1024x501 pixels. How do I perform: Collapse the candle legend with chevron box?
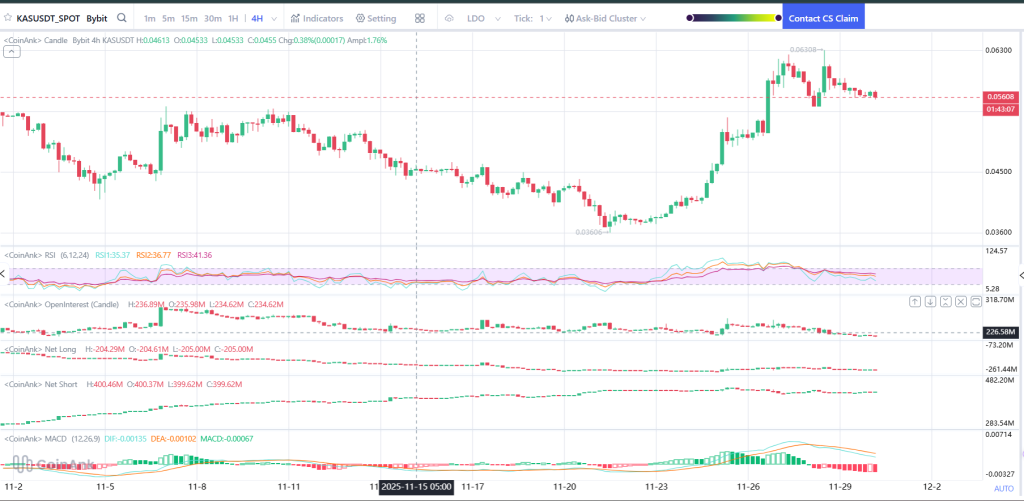[11, 52]
